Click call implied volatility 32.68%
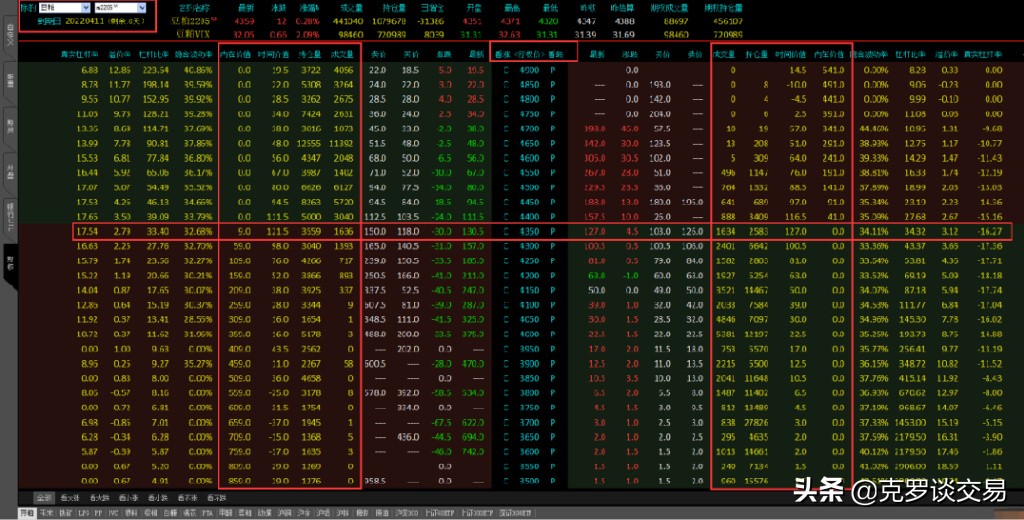This screenshot has height=520, width=1024. point(199,231)
